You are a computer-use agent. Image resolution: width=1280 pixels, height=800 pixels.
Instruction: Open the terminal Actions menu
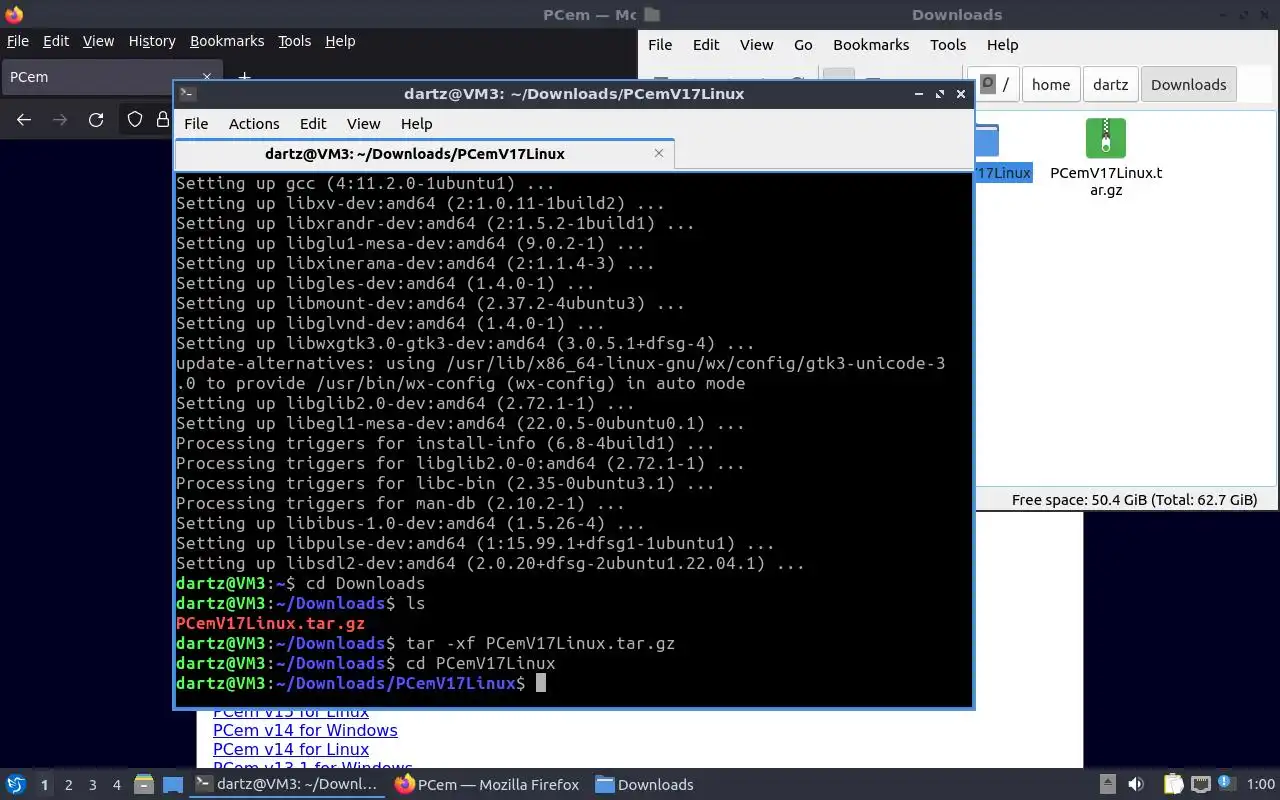[x=254, y=123]
